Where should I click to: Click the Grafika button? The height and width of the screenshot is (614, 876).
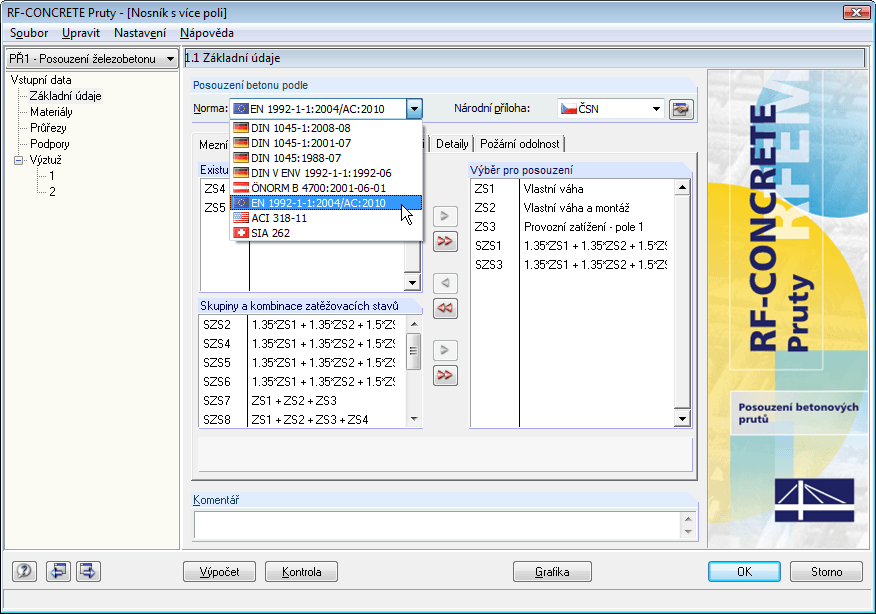552,572
